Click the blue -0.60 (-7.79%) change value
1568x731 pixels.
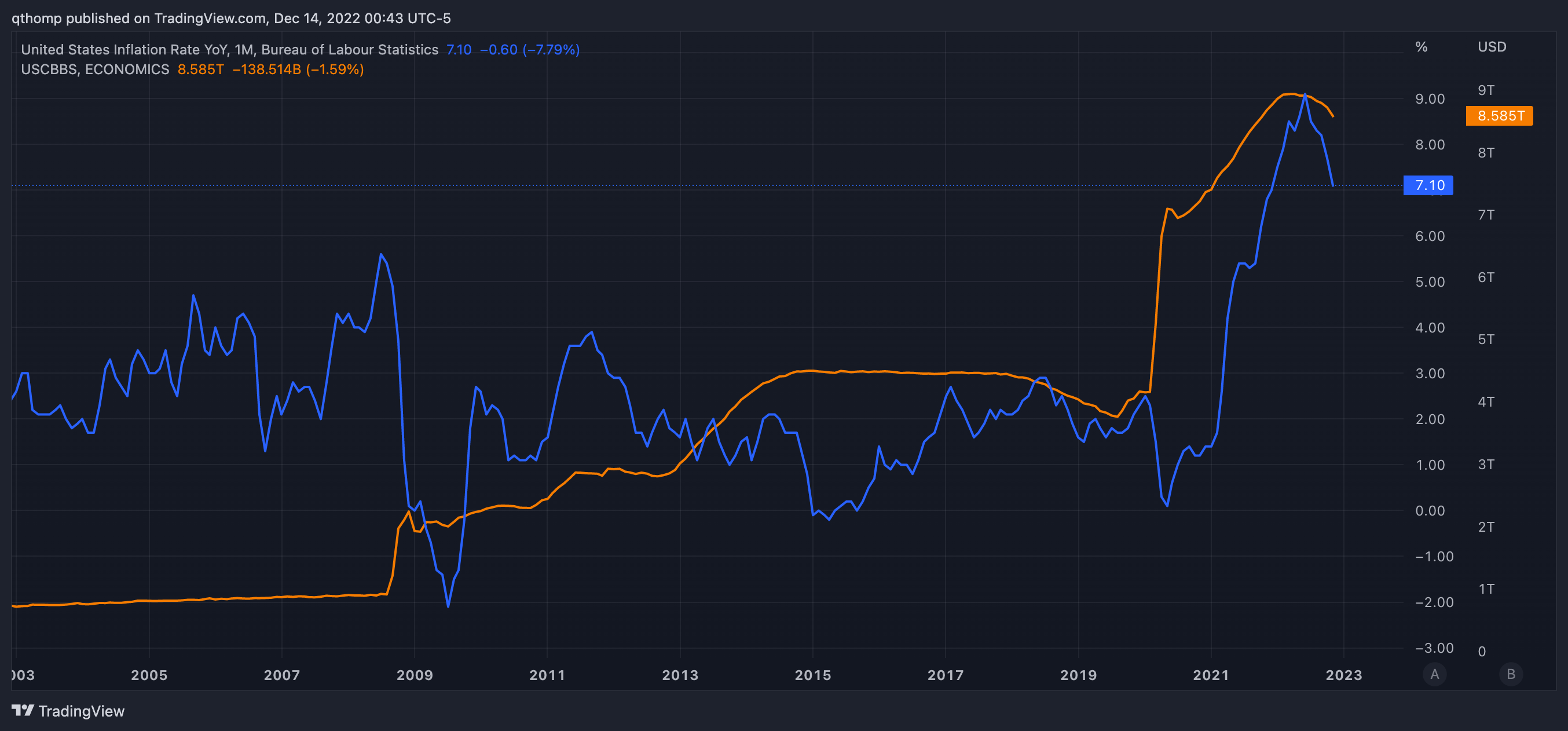[x=530, y=49]
